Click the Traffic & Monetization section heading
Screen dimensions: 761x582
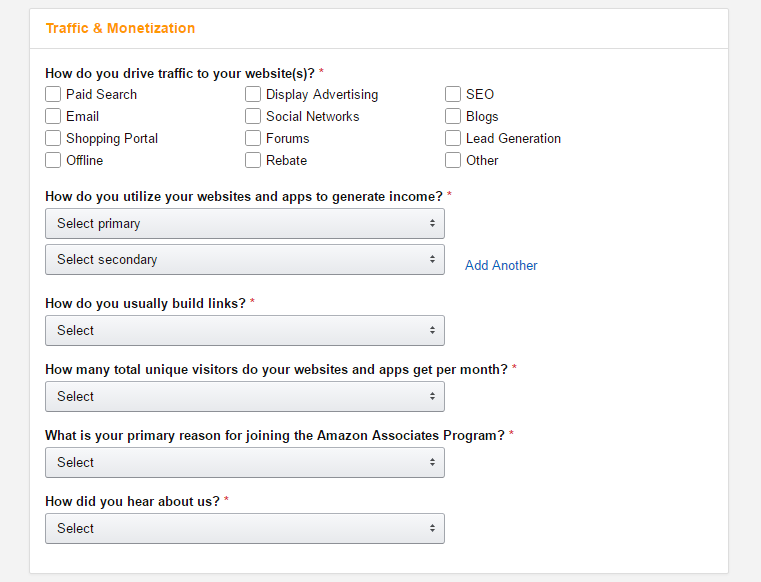(x=120, y=28)
